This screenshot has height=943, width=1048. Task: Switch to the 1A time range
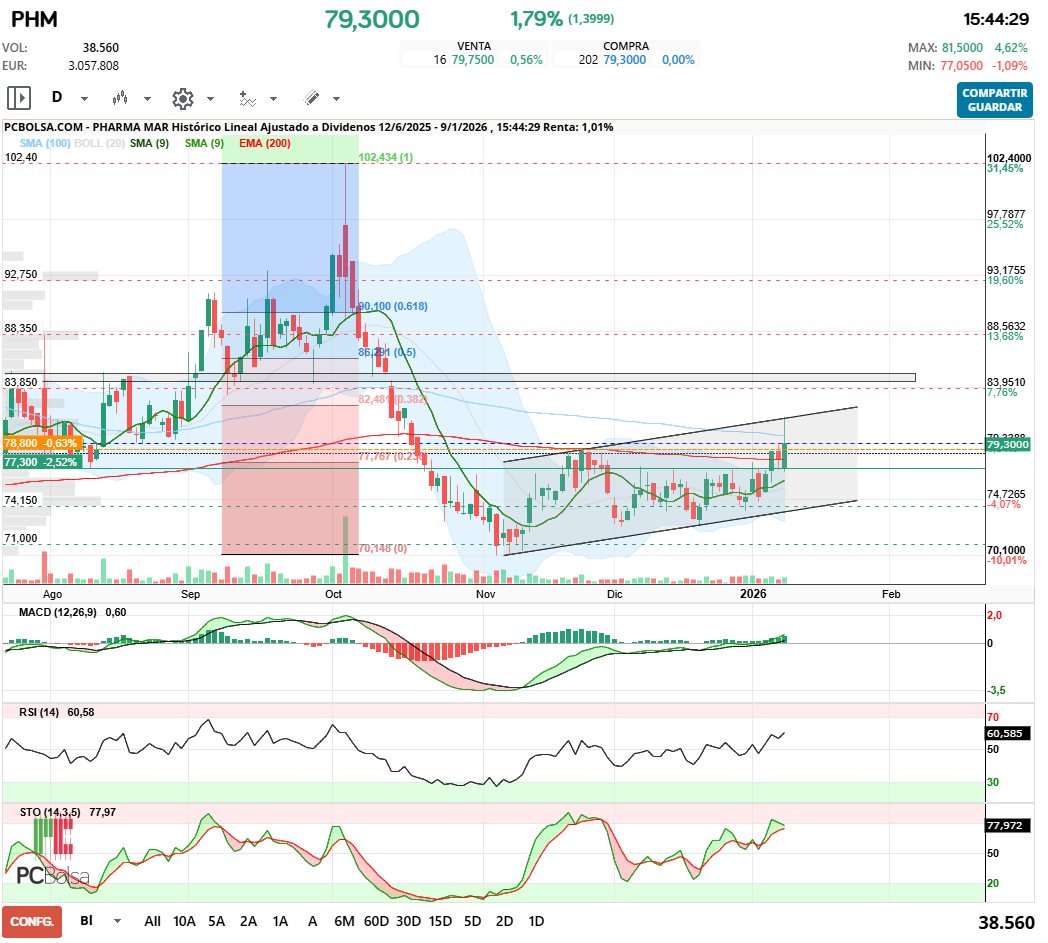[280, 921]
